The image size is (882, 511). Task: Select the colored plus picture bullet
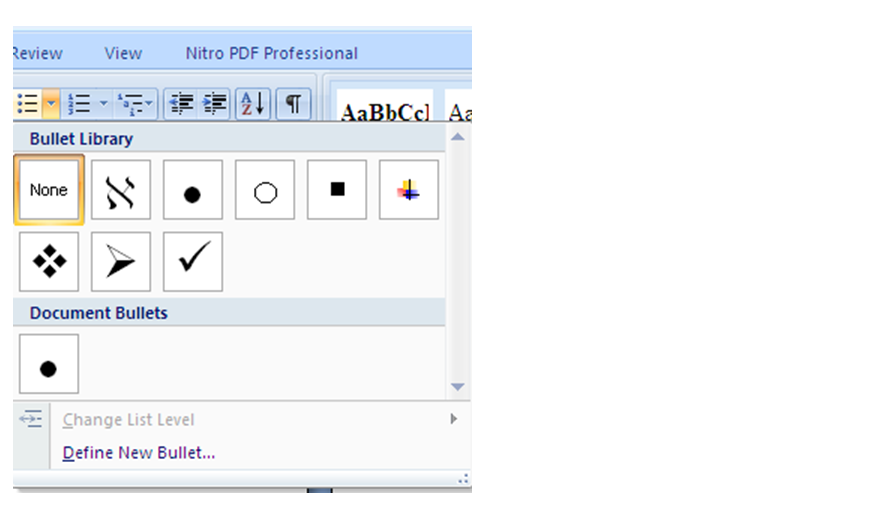point(409,190)
